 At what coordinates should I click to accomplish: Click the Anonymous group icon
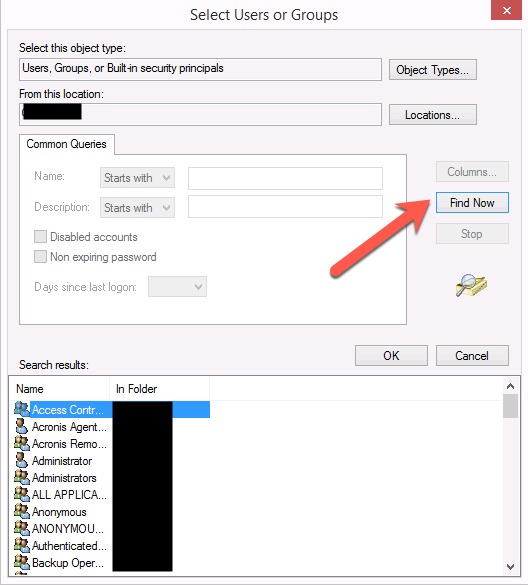tap(22, 512)
